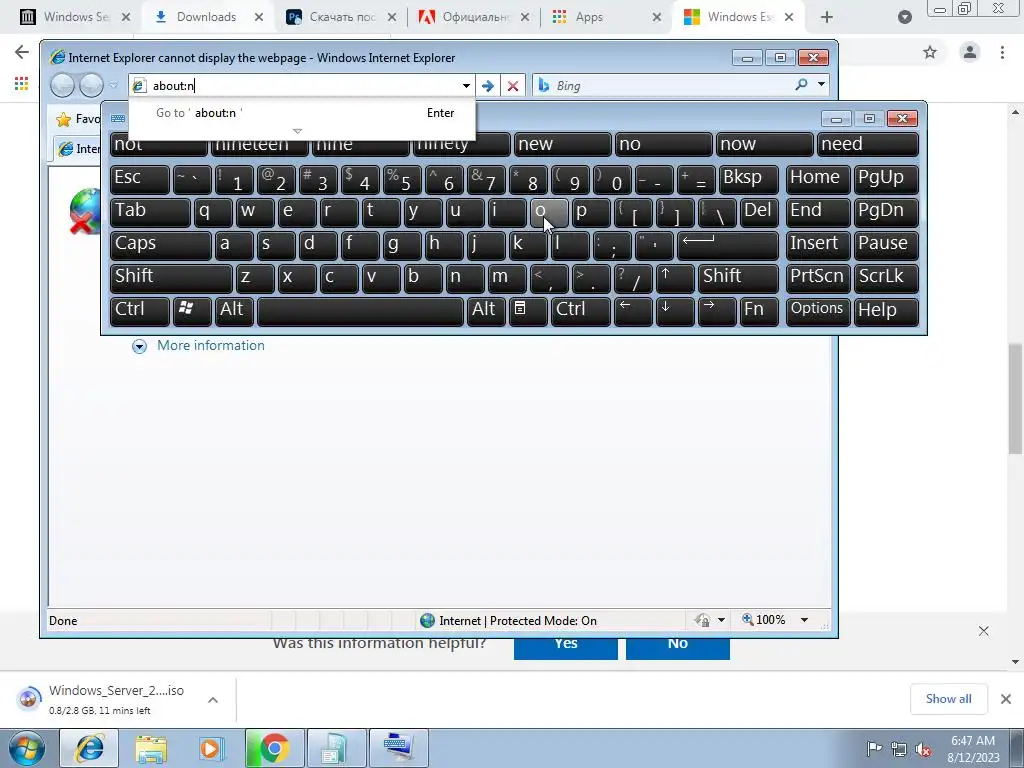Screen dimensions: 1024x768
Task: Open Chrome three-dot menu
Action: point(1002,52)
